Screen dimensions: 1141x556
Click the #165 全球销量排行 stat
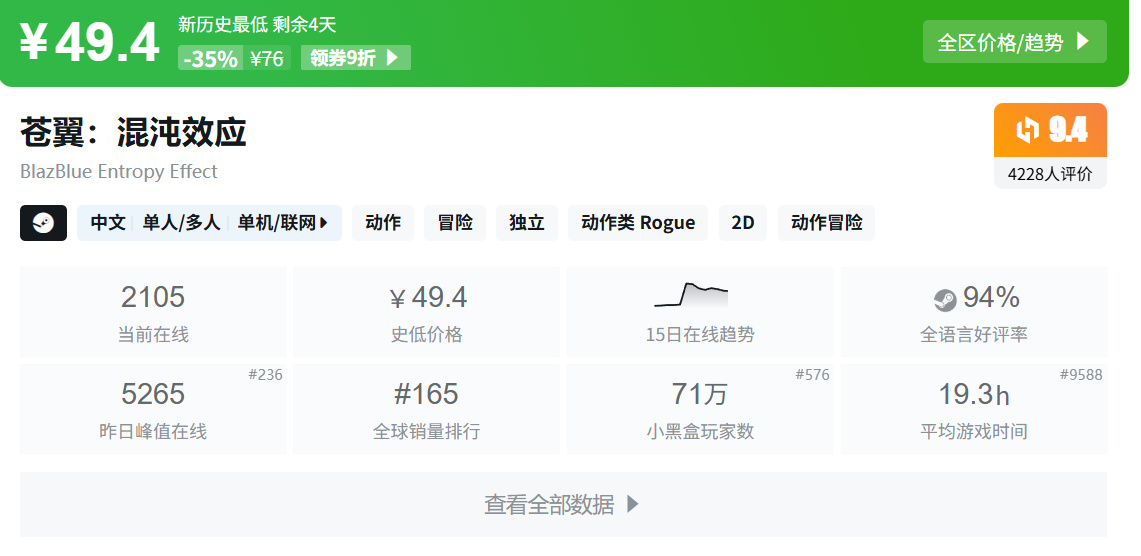(426, 409)
